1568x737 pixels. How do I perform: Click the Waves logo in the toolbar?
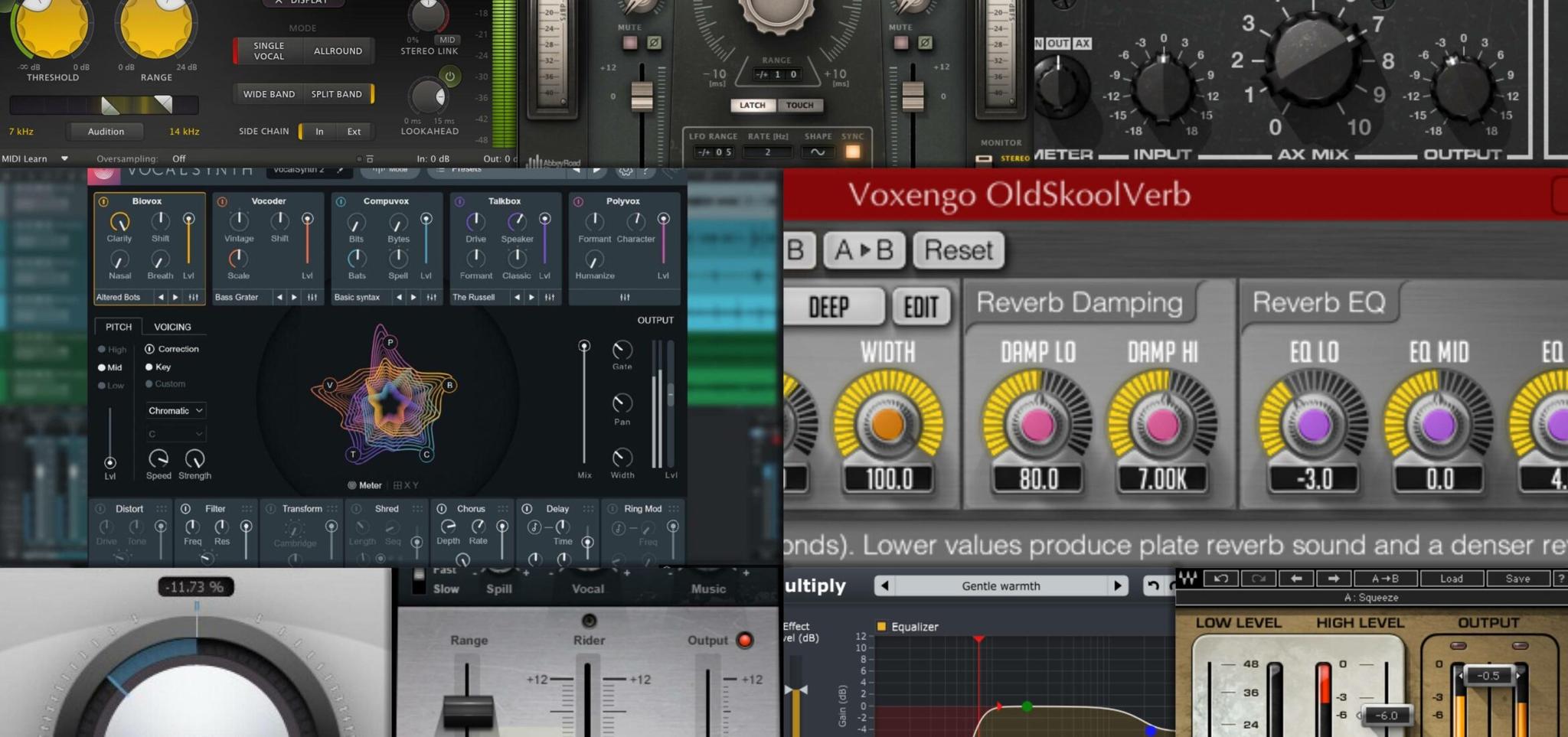point(1187,579)
